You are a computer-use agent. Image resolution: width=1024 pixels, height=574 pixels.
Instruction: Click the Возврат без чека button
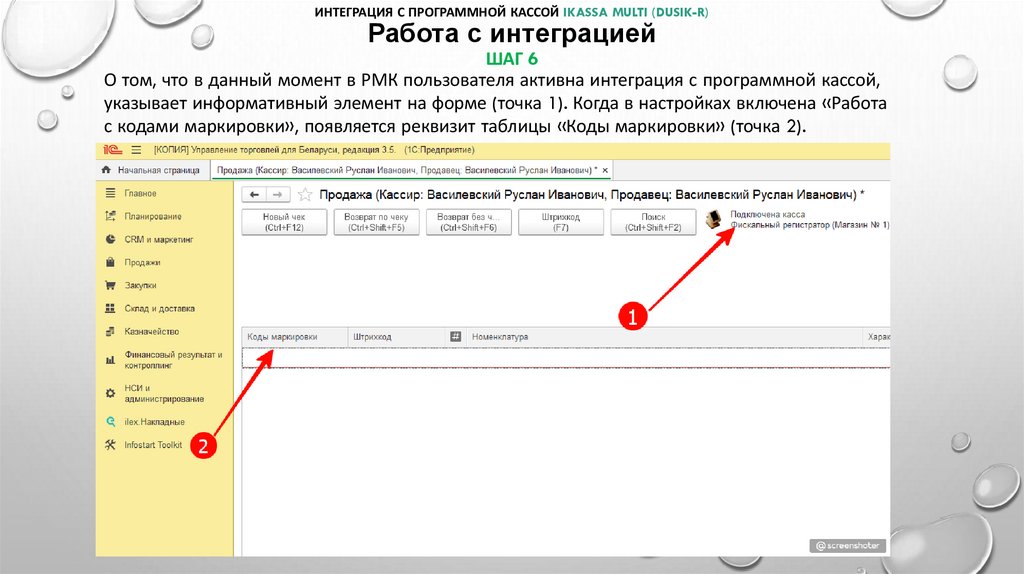(x=468, y=222)
